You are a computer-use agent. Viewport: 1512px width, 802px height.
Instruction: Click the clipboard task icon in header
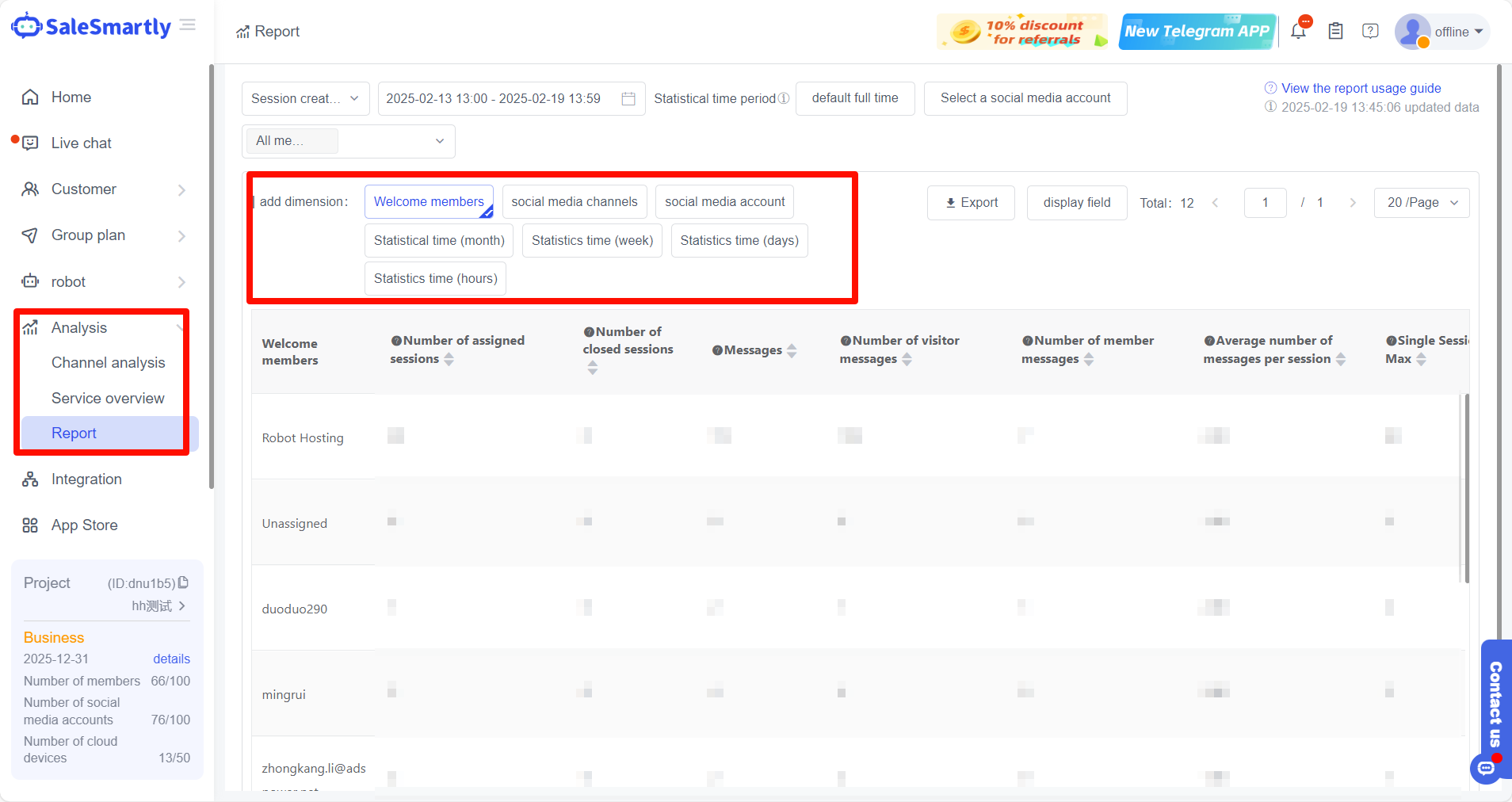click(1335, 32)
